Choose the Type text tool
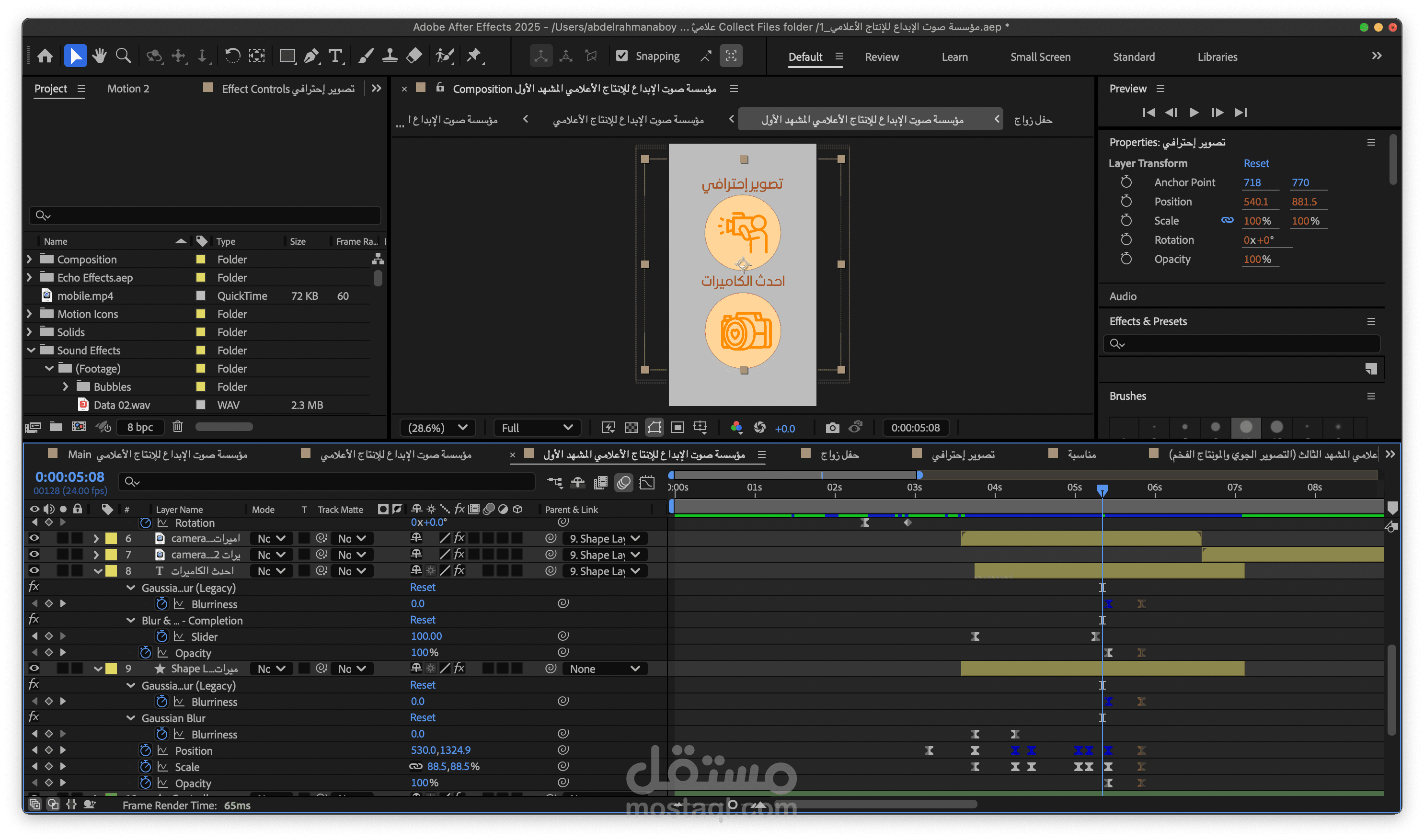 (335, 56)
